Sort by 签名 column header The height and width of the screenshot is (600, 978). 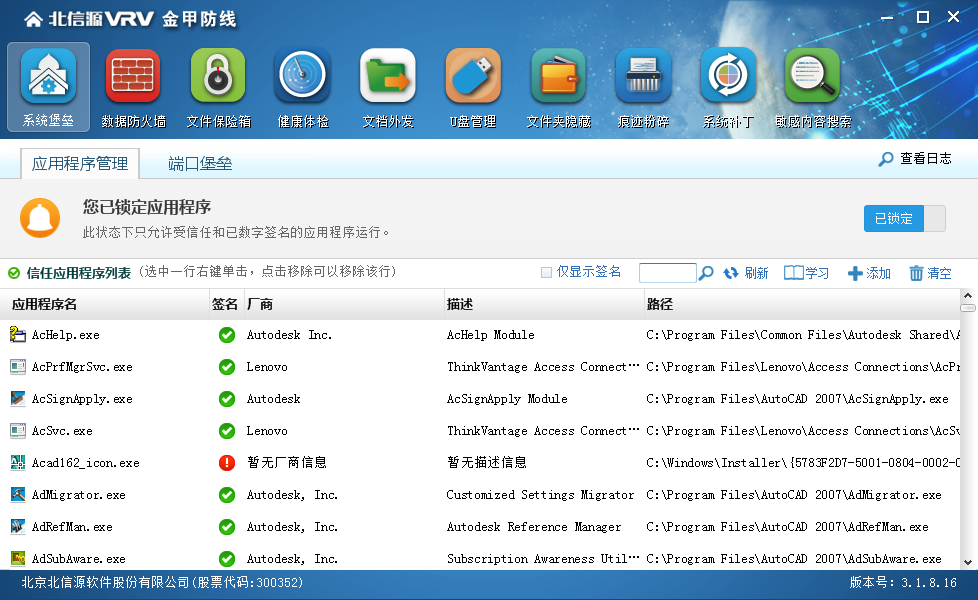click(x=225, y=304)
